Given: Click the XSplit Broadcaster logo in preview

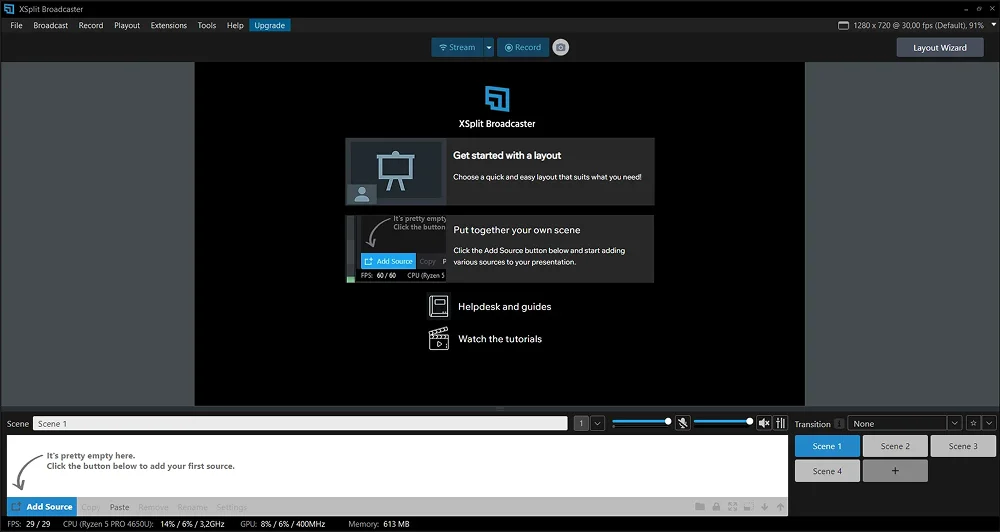Looking at the screenshot, I should (x=497, y=99).
